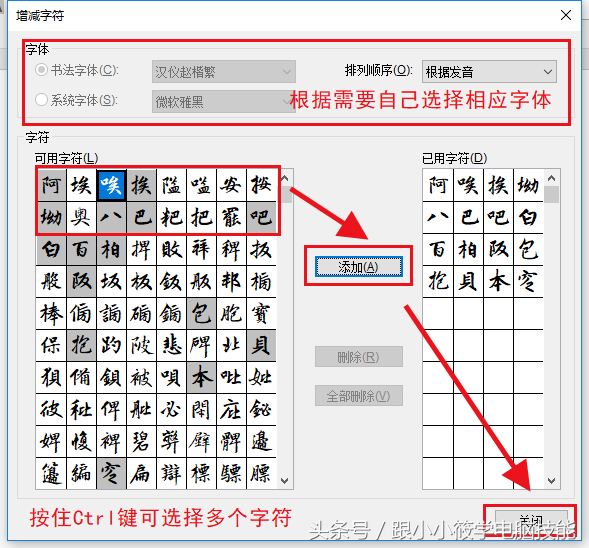Select character 奥 in available characters list
This screenshot has height=548, width=589.
coord(82,217)
